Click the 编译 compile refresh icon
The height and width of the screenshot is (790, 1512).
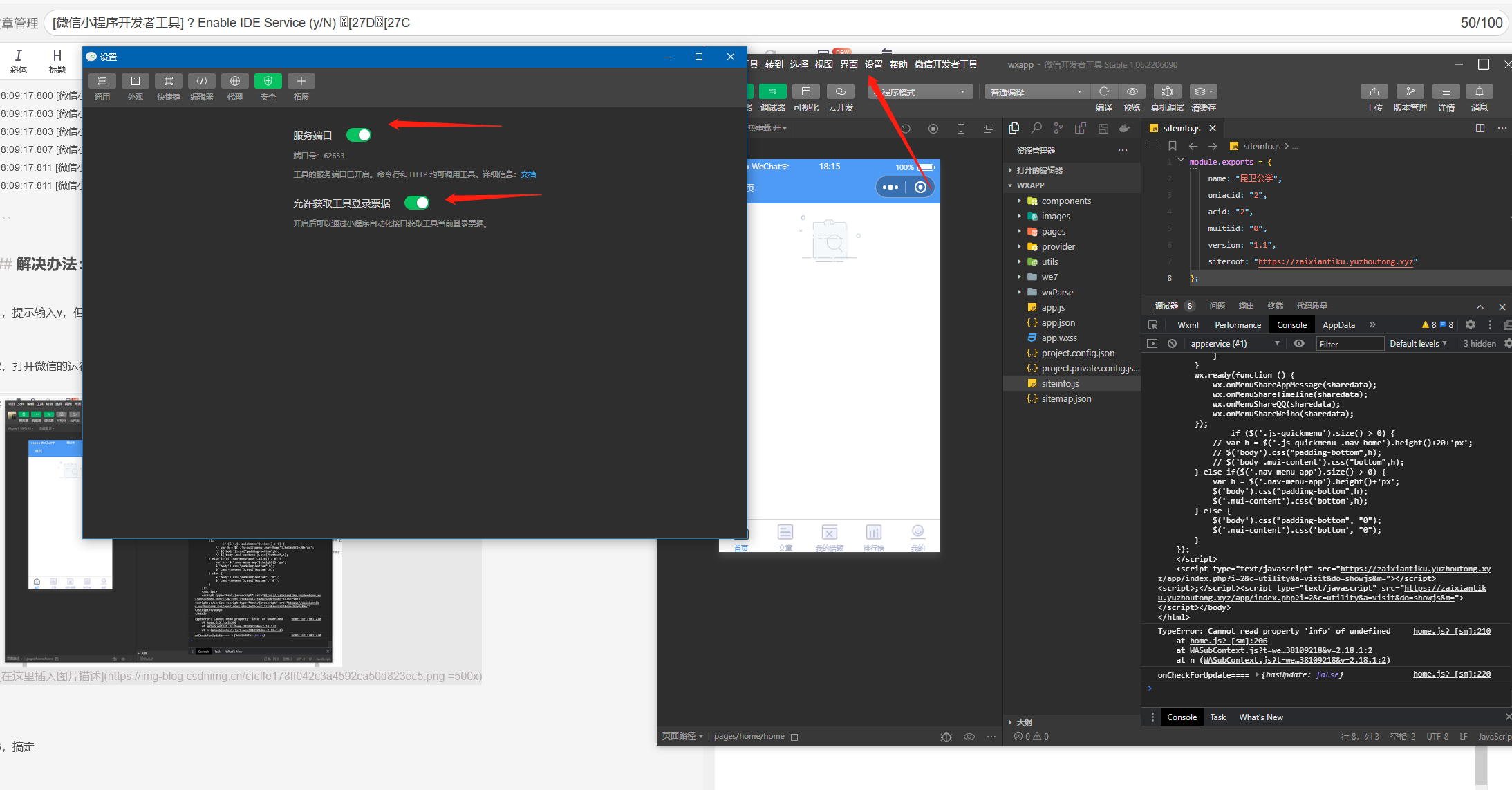click(x=1104, y=91)
